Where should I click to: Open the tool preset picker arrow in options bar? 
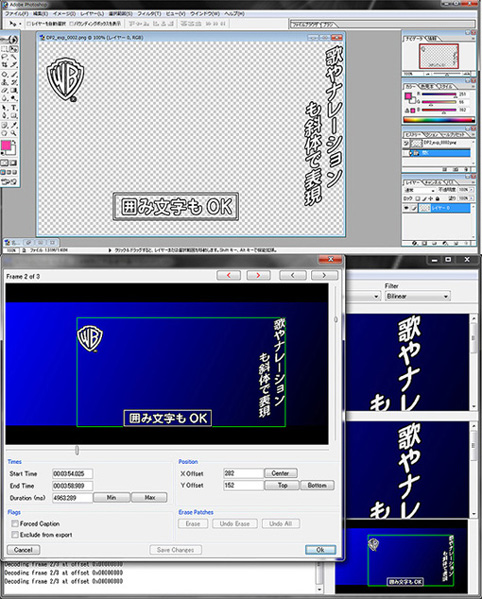(x=20, y=24)
